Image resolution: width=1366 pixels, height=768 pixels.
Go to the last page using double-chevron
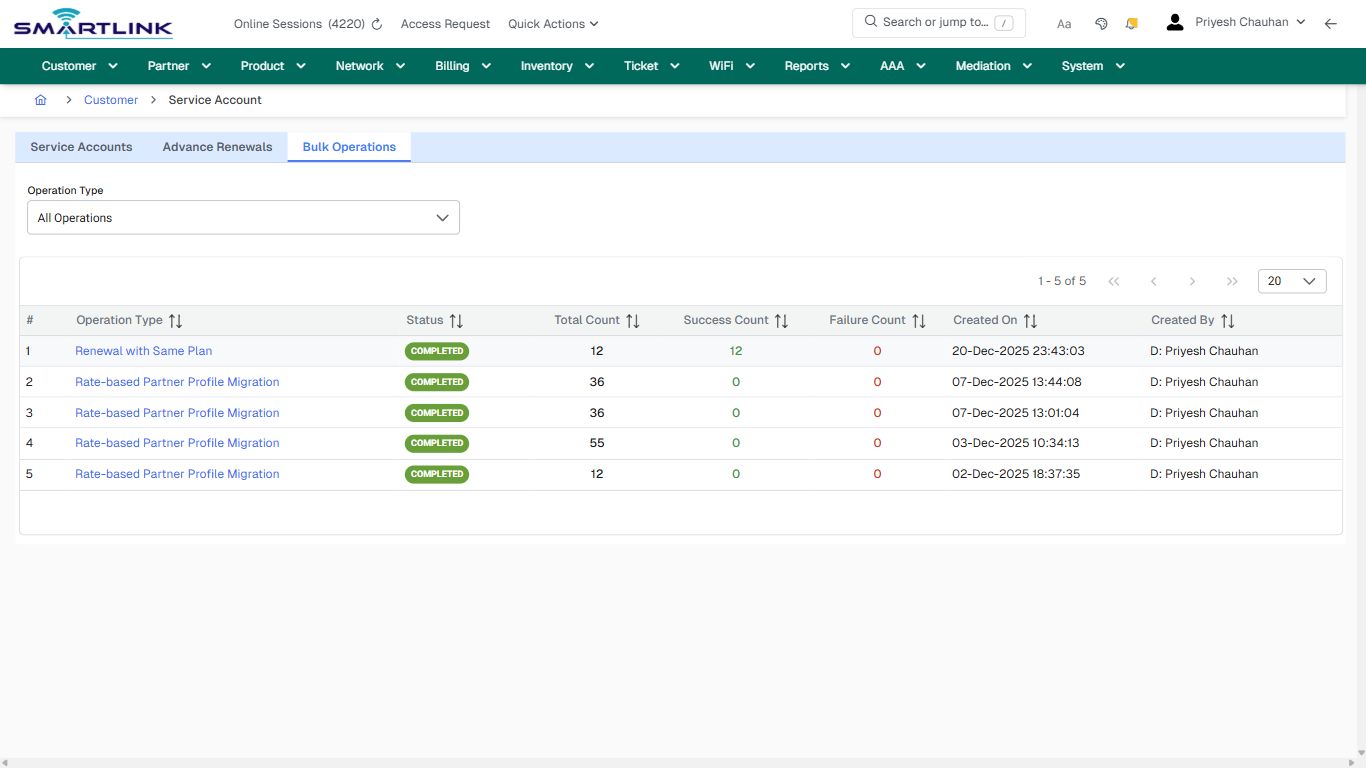coord(1231,281)
